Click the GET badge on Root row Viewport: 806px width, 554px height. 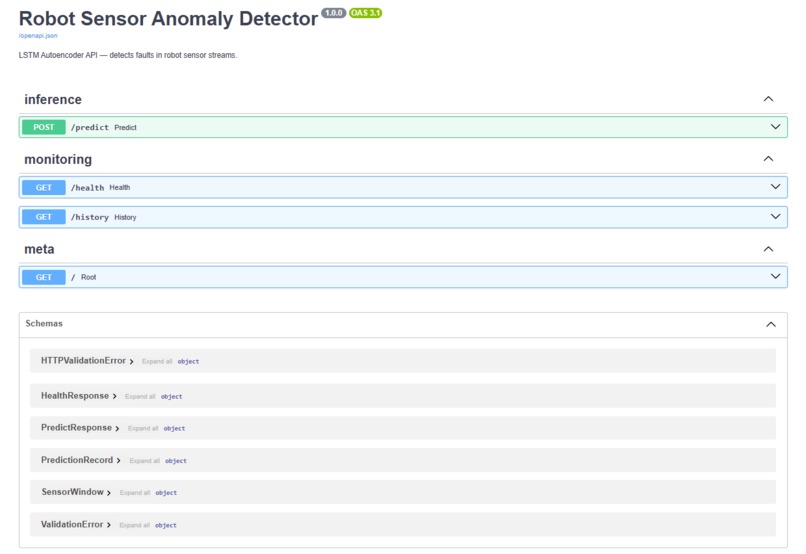(44, 277)
